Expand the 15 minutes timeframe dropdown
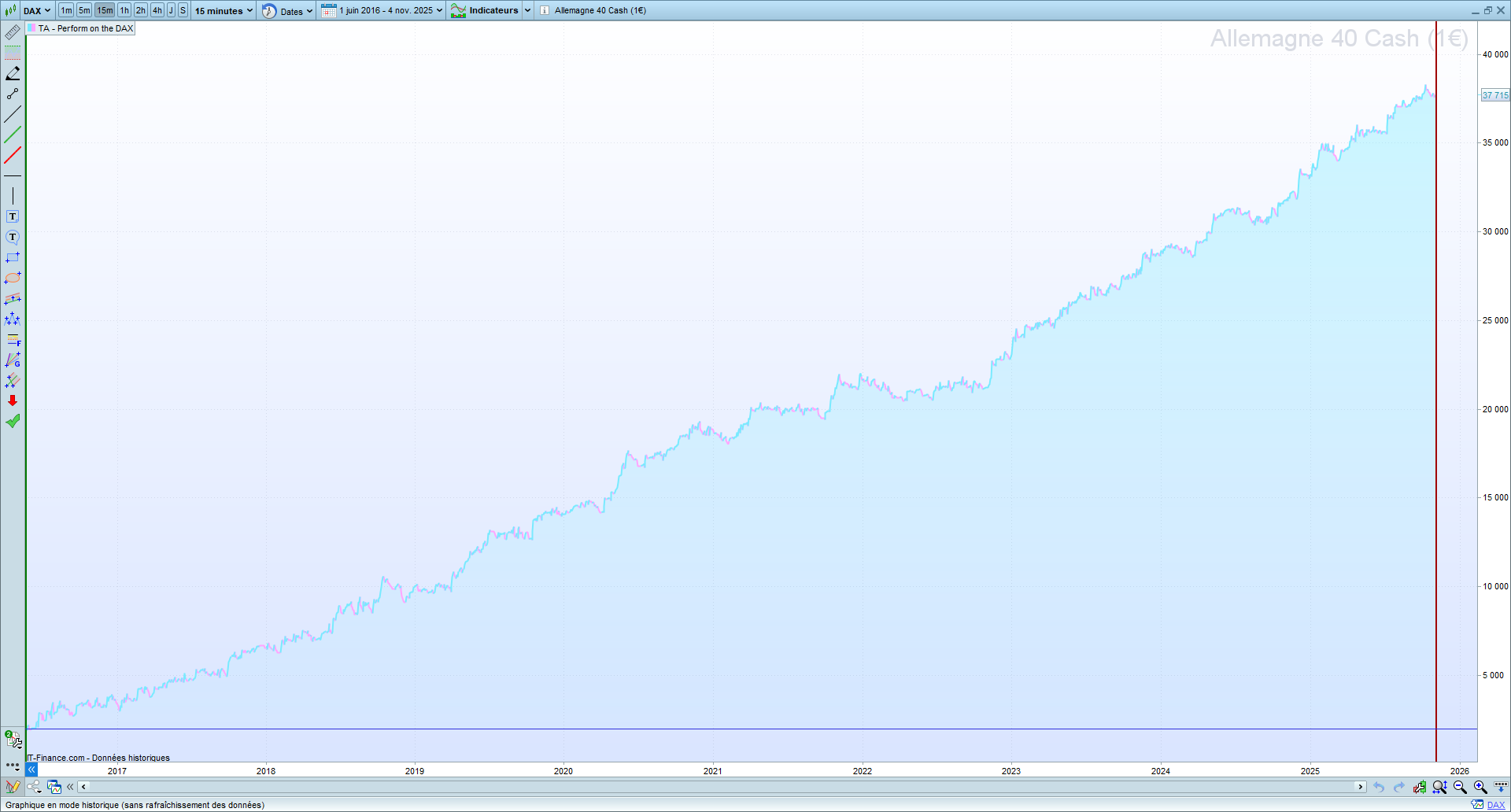1511x812 pixels. click(224, 10)
